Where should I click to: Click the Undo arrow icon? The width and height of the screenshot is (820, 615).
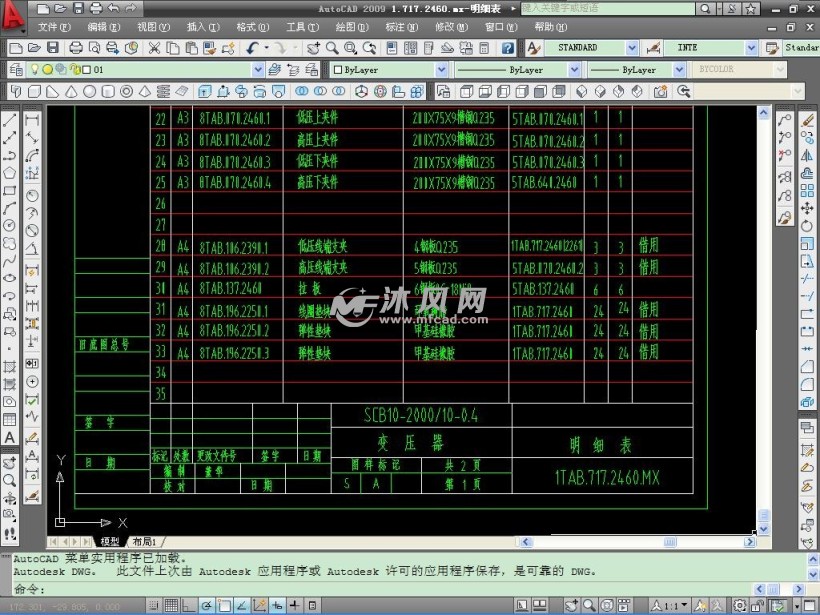point(252,48)
